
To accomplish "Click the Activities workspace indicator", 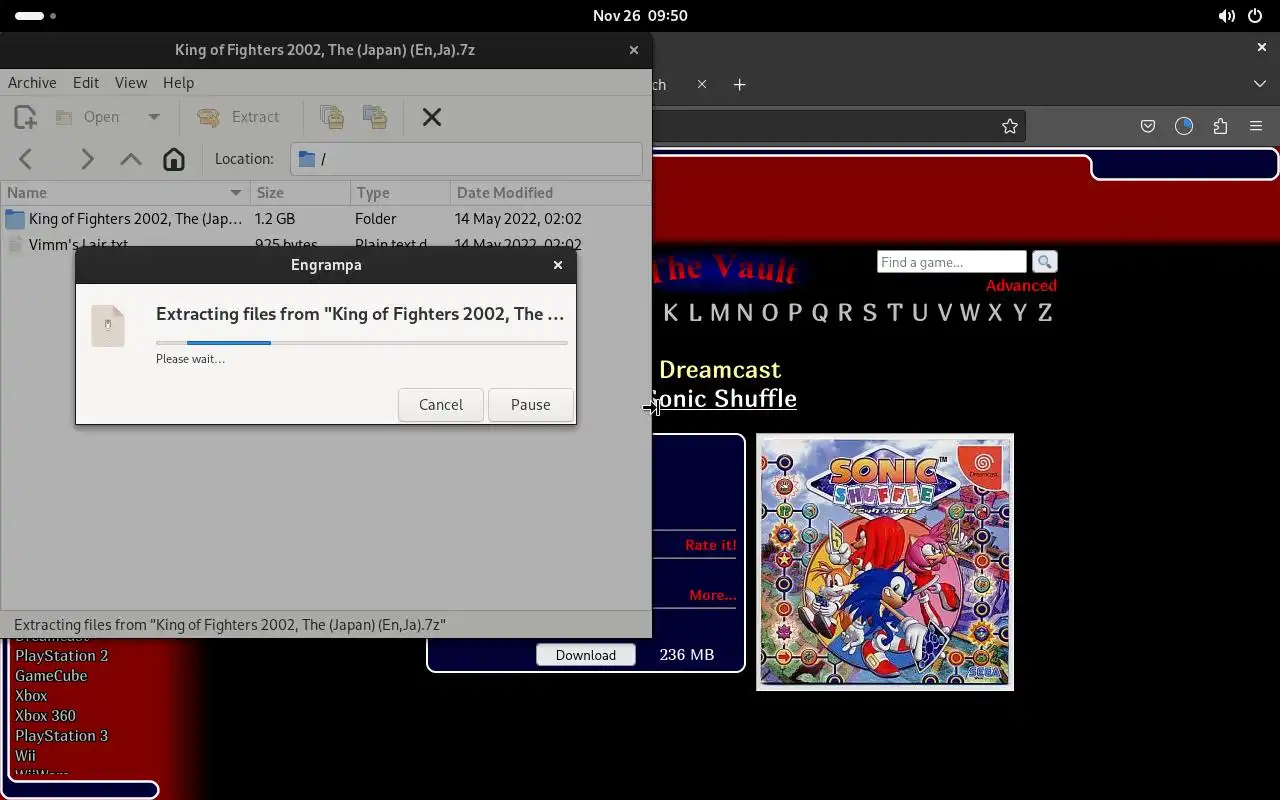I will [x=36, y=16].
